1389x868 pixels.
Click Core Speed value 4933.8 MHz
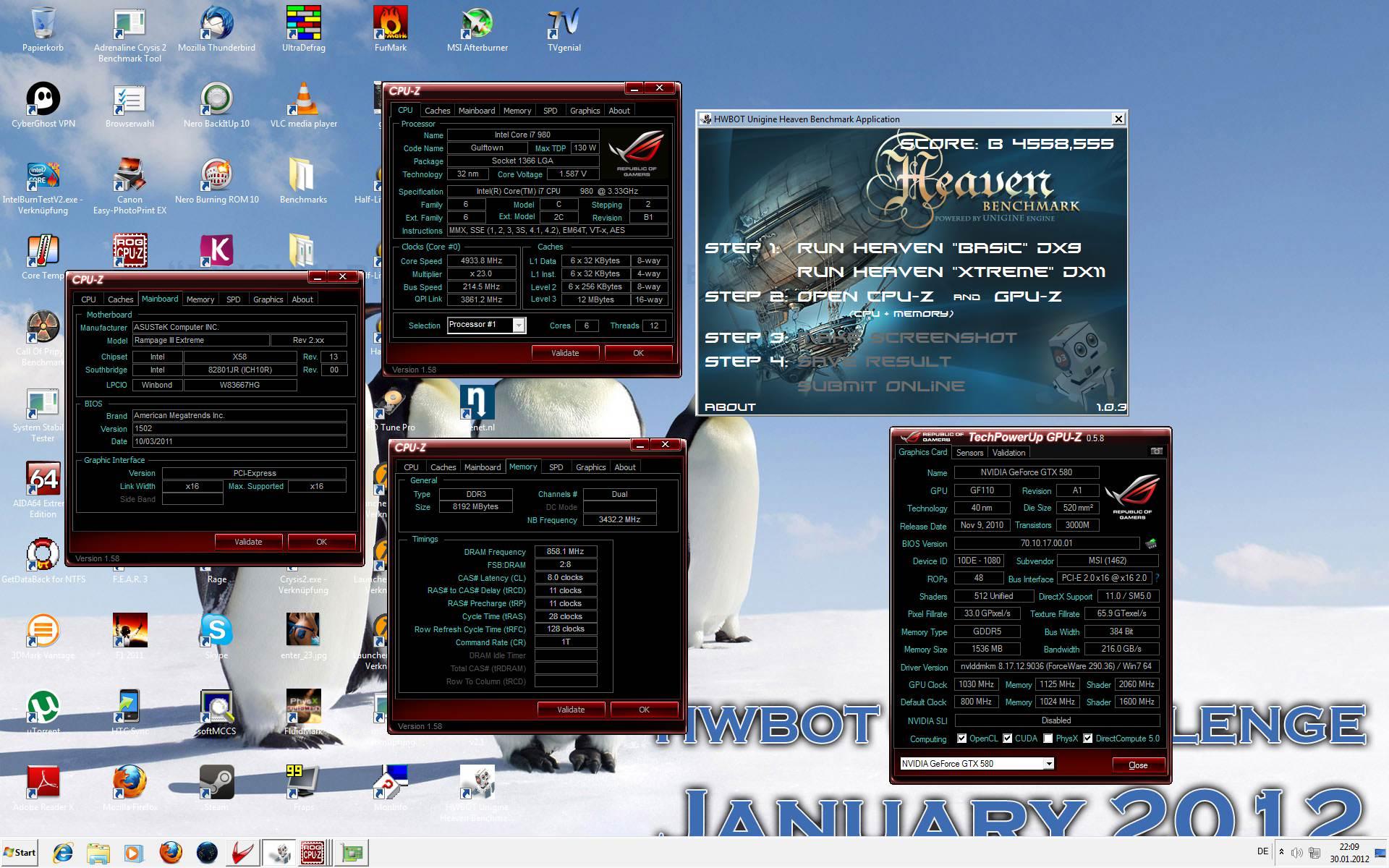(482, 261)
